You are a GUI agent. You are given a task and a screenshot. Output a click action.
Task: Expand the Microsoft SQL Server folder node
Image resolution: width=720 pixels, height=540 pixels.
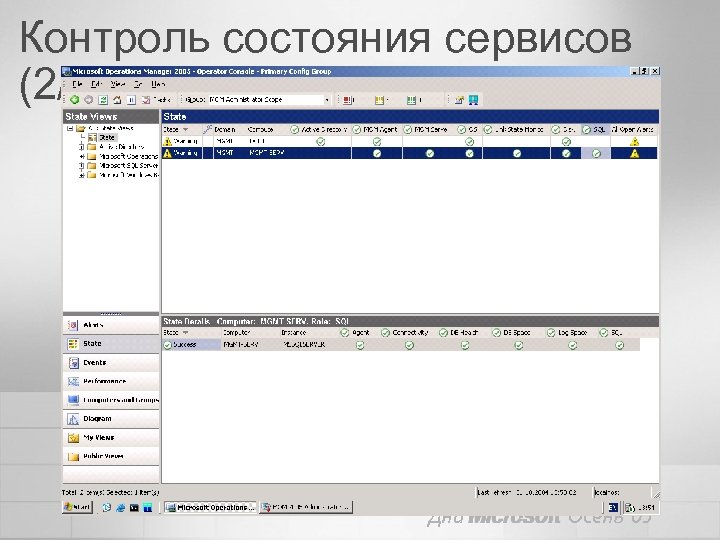81,165
